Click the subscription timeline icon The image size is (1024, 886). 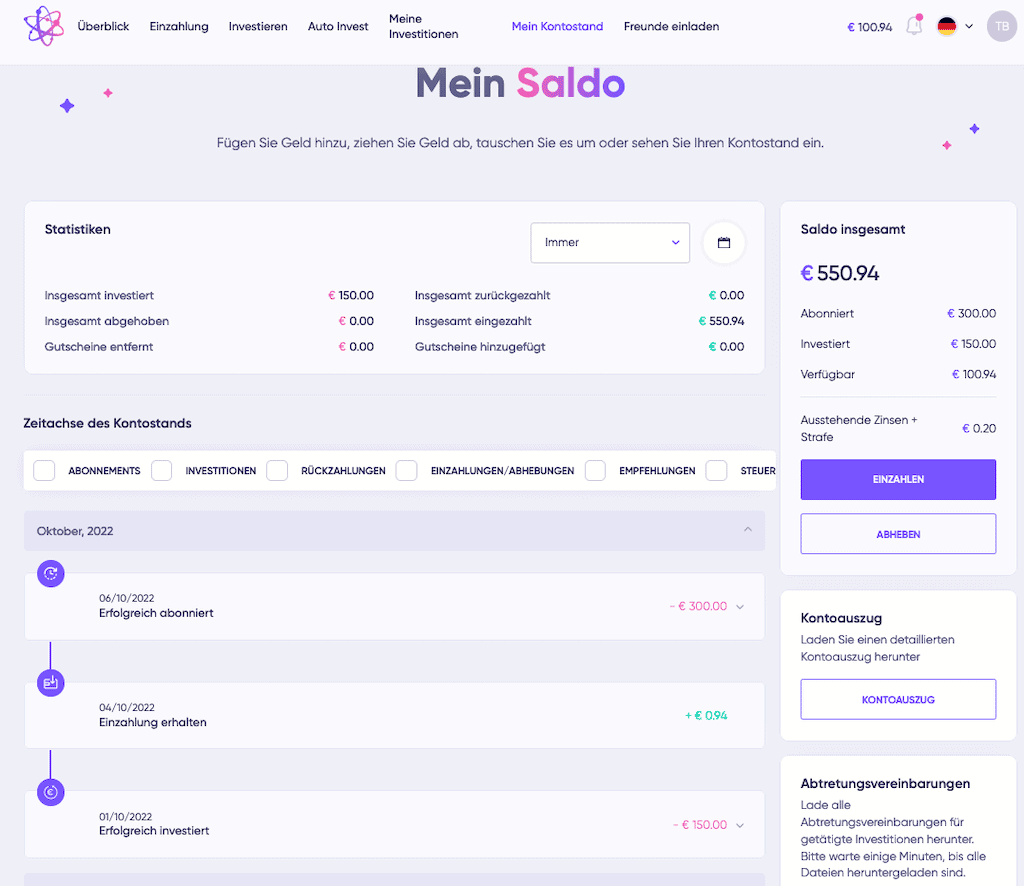tap(50, 574)
